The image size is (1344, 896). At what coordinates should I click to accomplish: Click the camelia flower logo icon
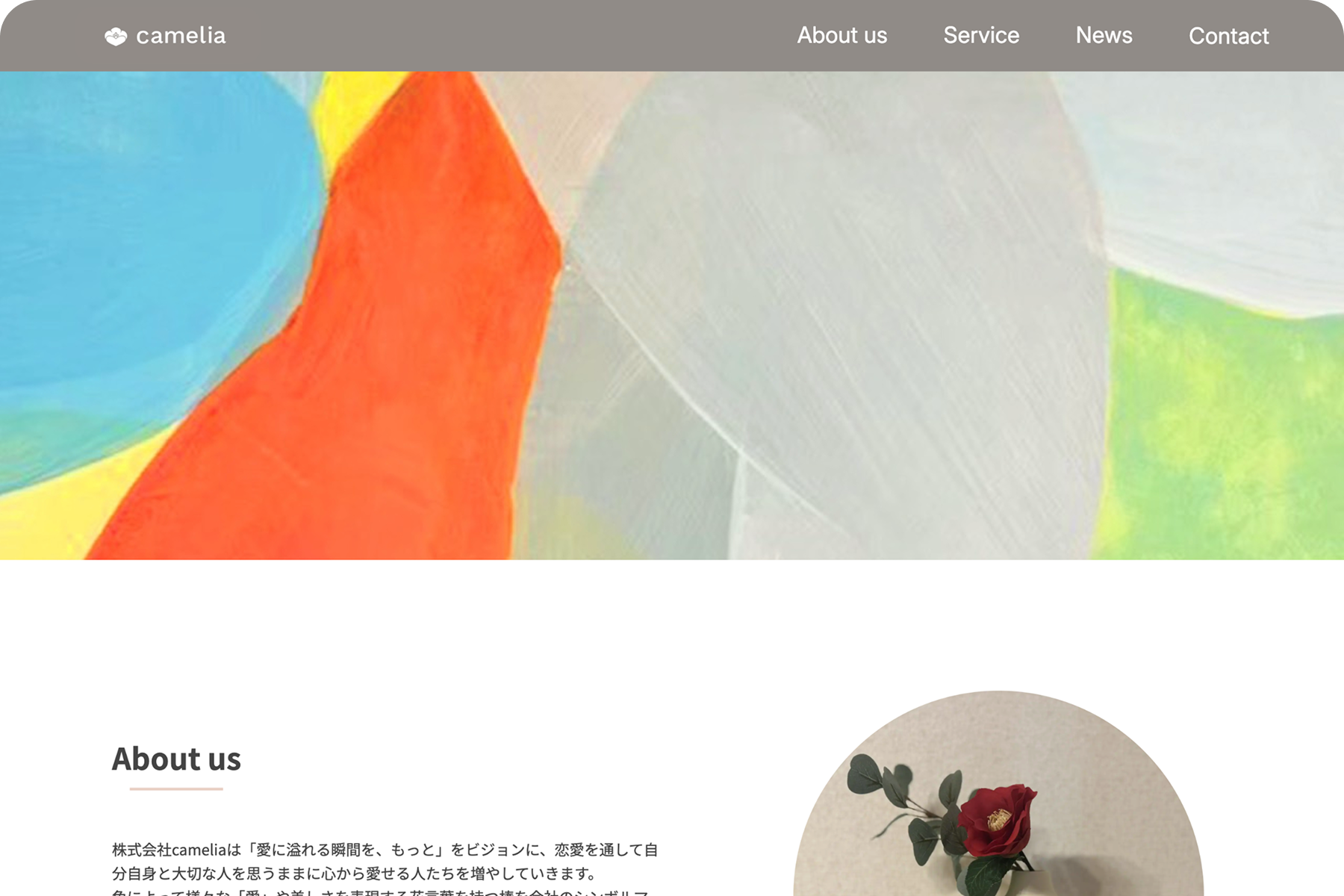(x=116, y=36)
